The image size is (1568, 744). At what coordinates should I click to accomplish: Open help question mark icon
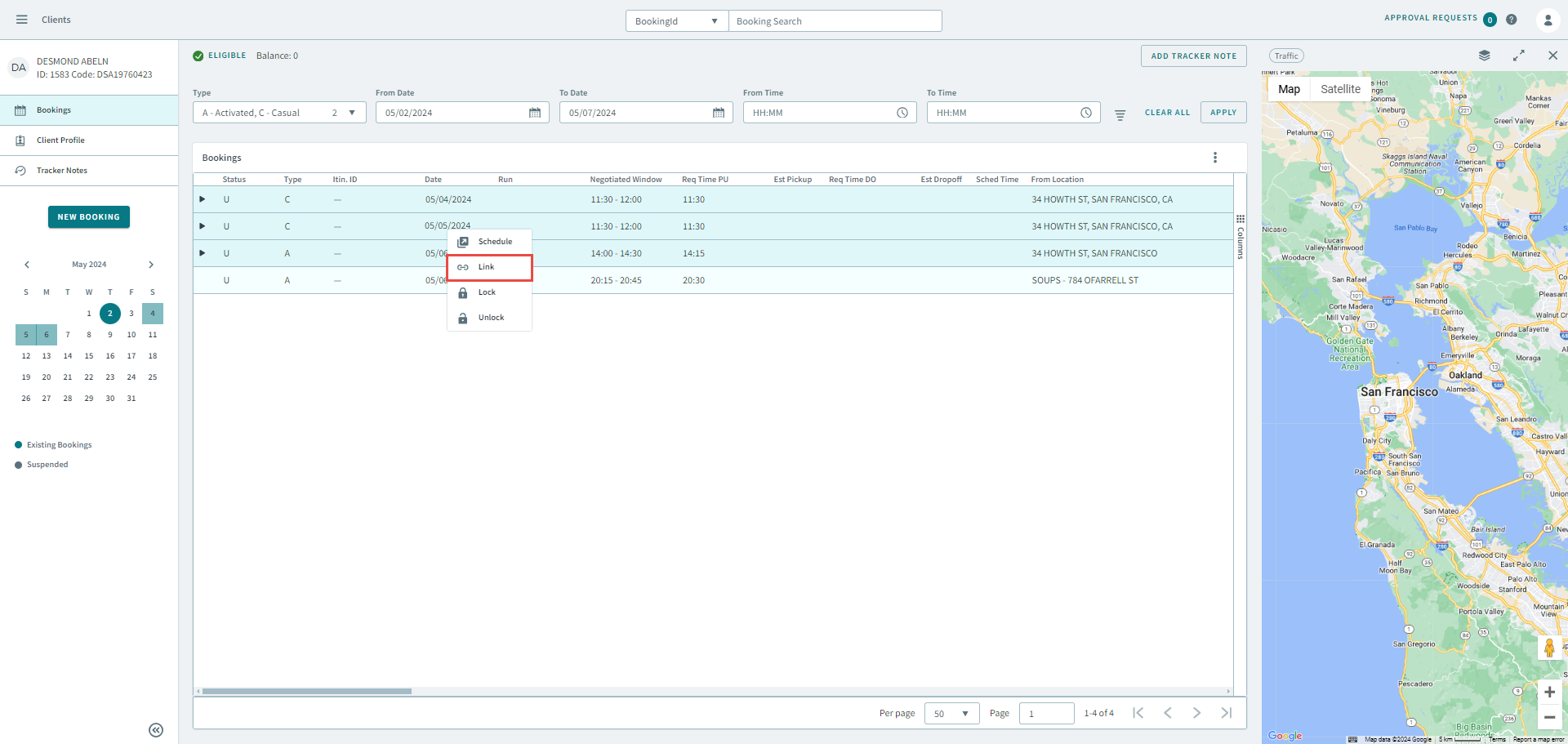[1512, 20]
